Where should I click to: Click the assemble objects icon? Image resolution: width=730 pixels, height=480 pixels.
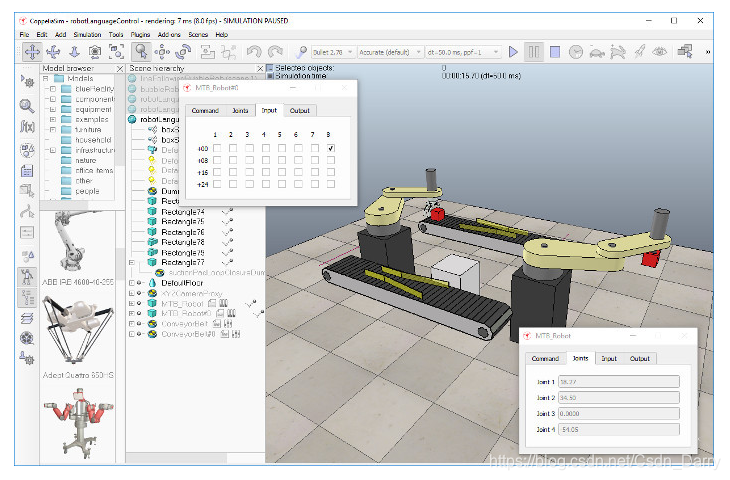click(x=207, y=52)
